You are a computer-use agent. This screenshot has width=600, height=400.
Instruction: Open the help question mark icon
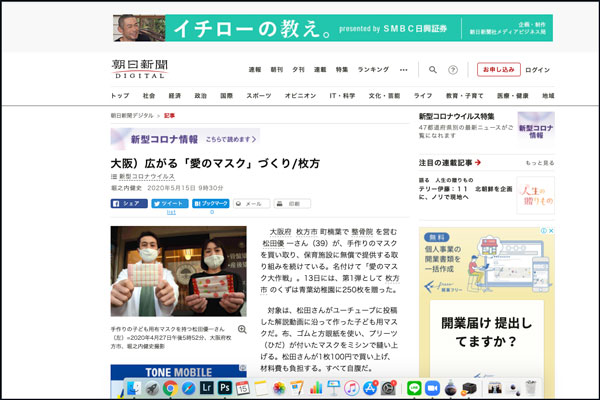tap(453, 70)
